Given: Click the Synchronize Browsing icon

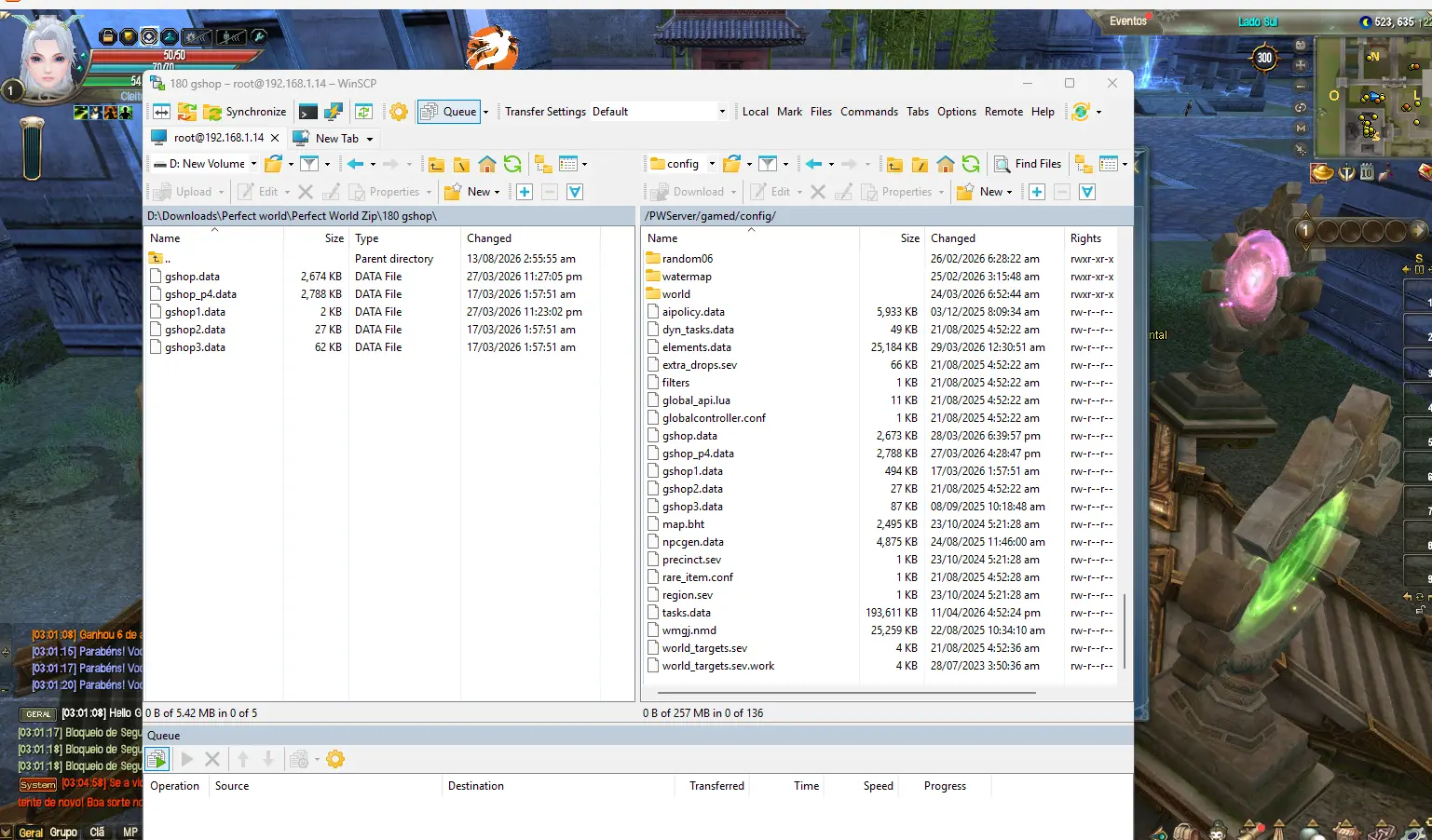Looking at the screenshot, I should click(363, 112).
